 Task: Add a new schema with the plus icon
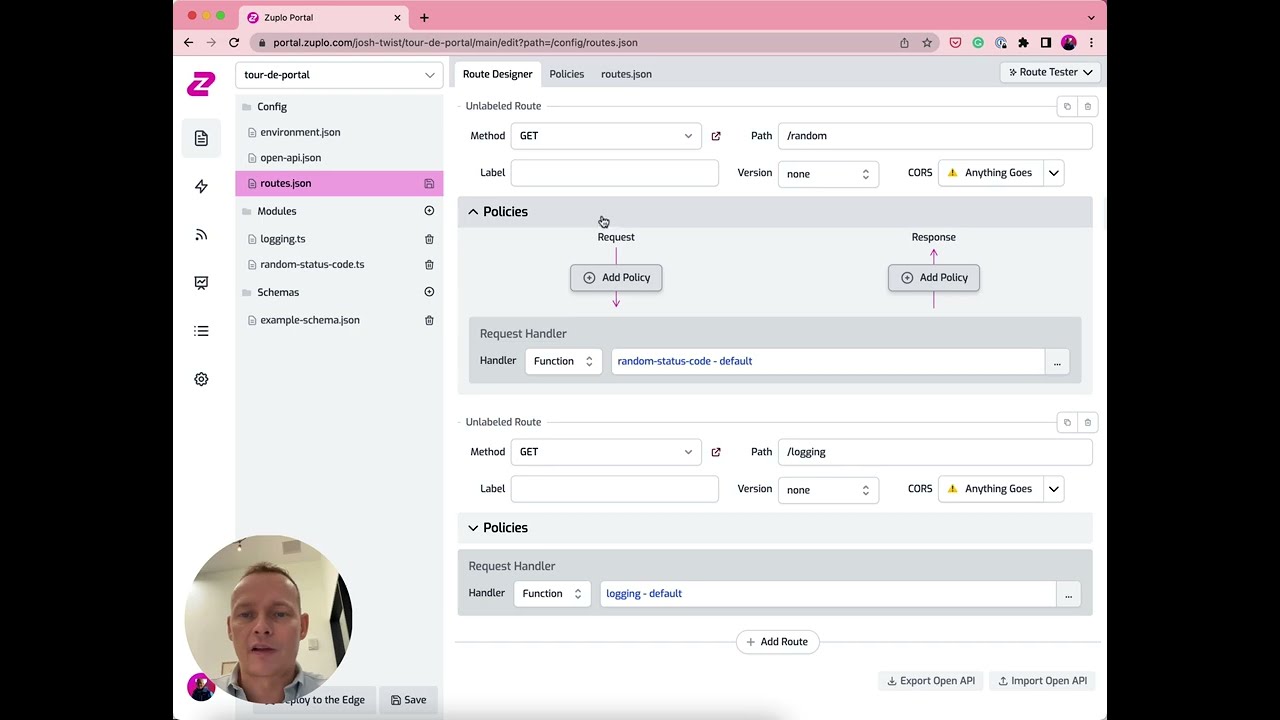(x=429, y=292)
